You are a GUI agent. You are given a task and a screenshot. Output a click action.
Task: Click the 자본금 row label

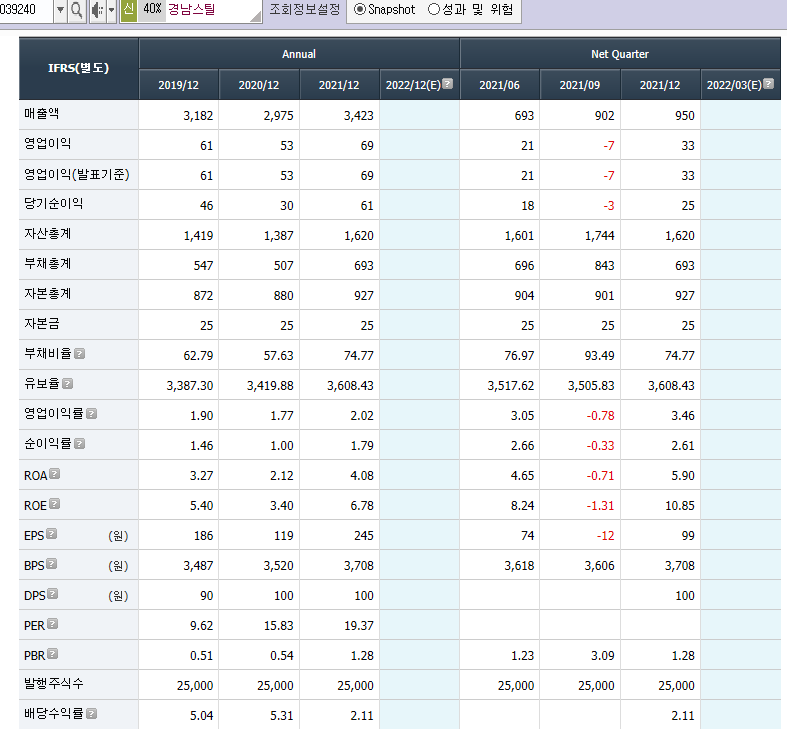[x=42, y=324]
